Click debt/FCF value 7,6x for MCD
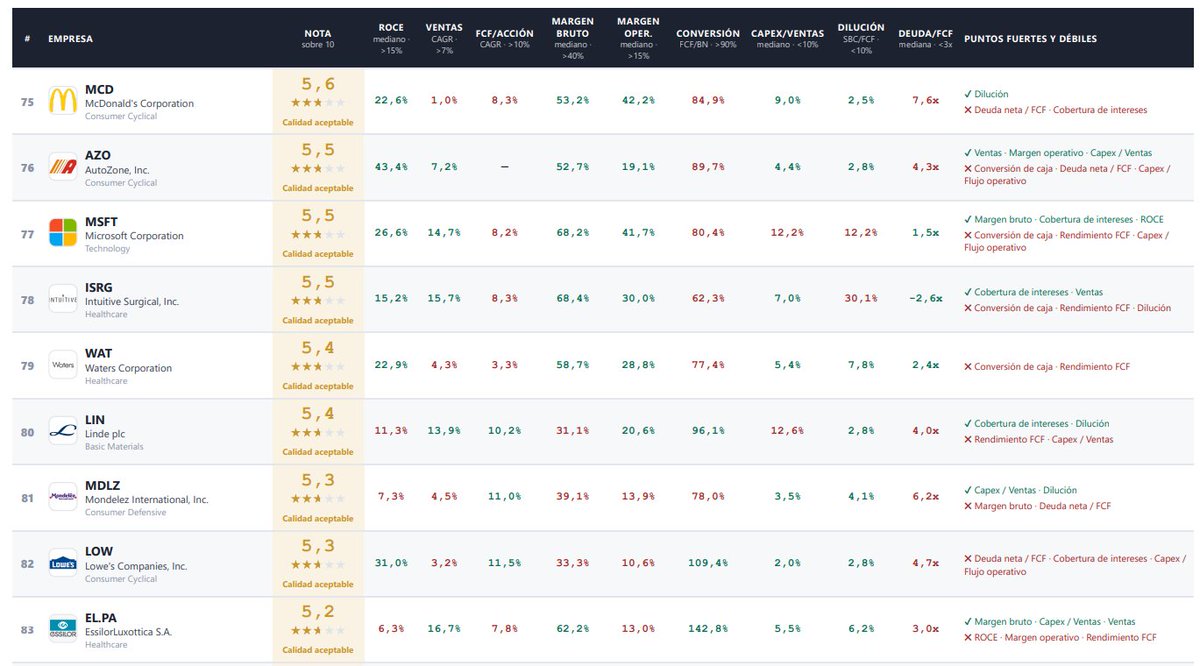 pyautogui.click(x=925, y=100)
